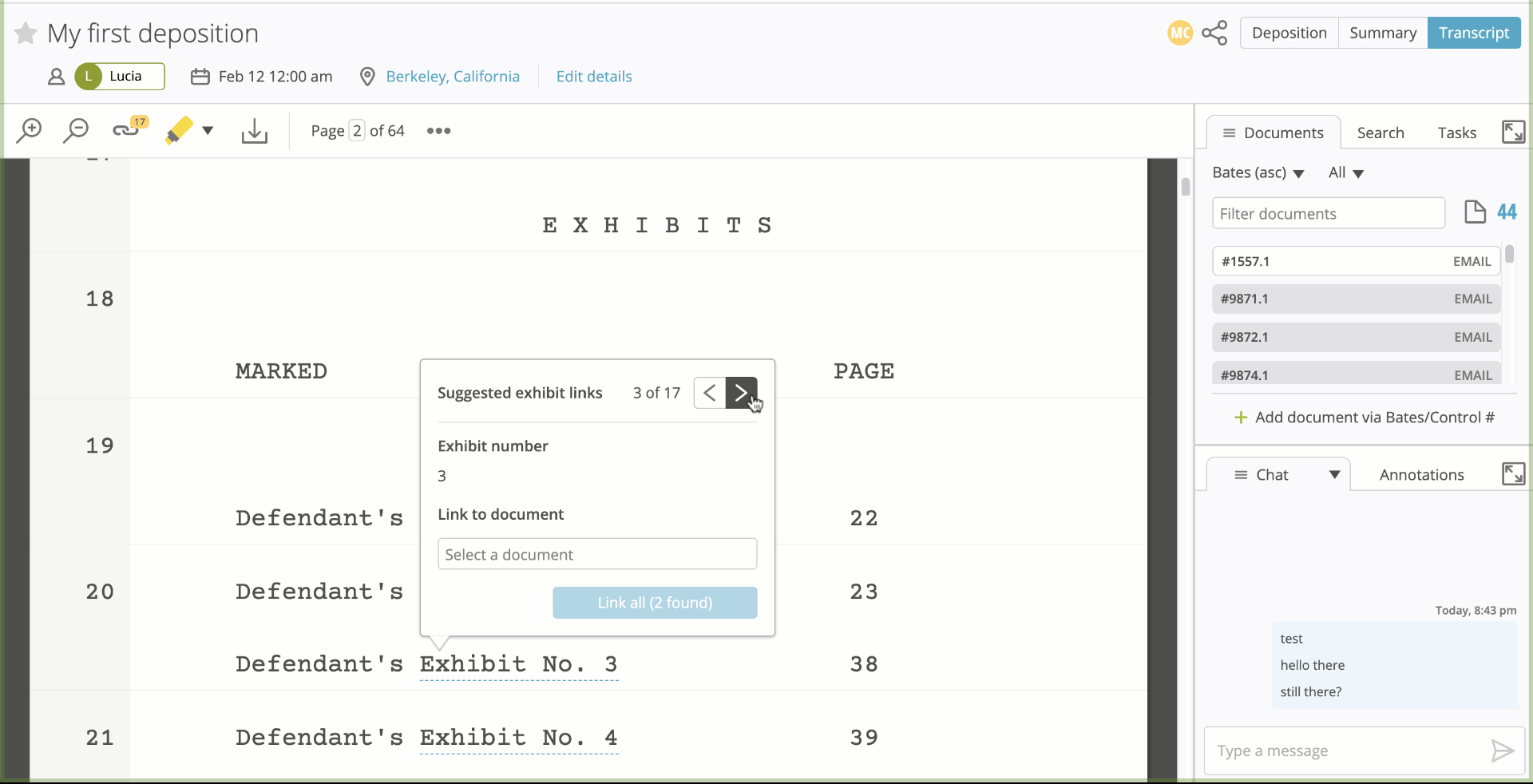Open the Berkeley, California location link

pos(453,77)
